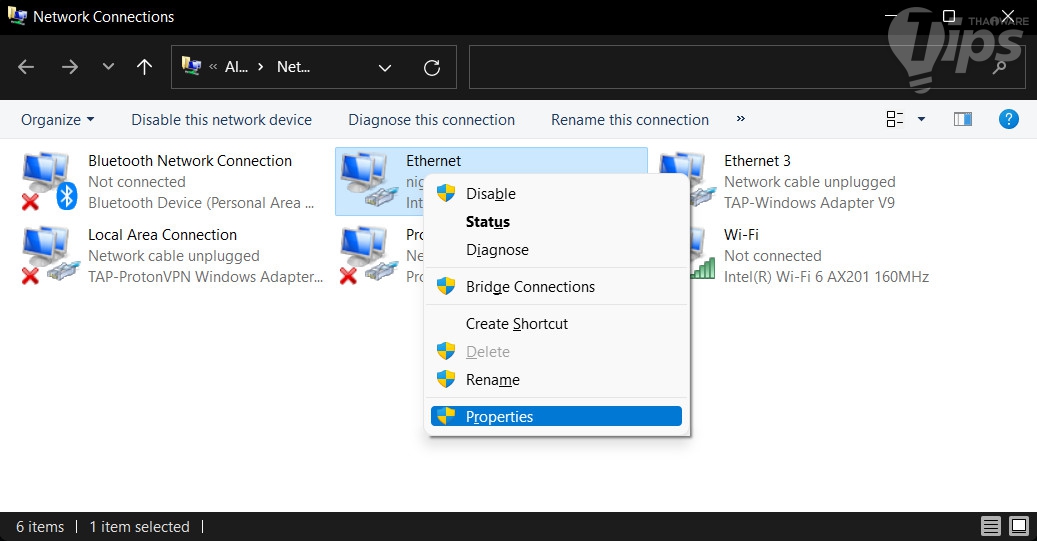Select the Wi-Fi adapter icon

[x=692, y=254]
